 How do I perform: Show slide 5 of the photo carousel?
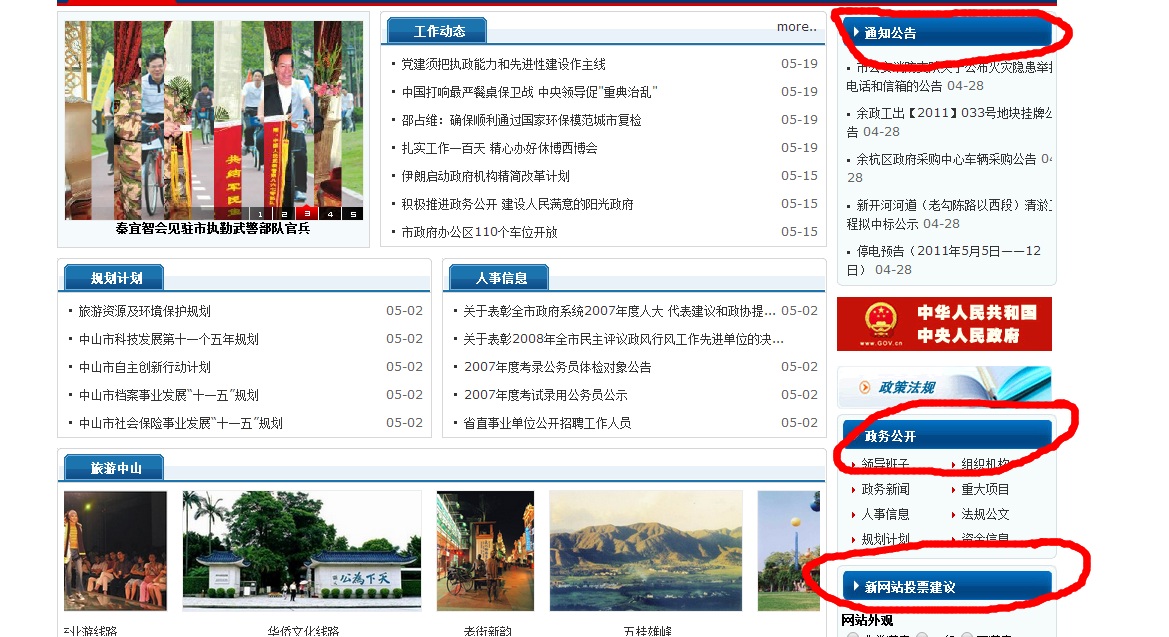(x=352, y=214)
